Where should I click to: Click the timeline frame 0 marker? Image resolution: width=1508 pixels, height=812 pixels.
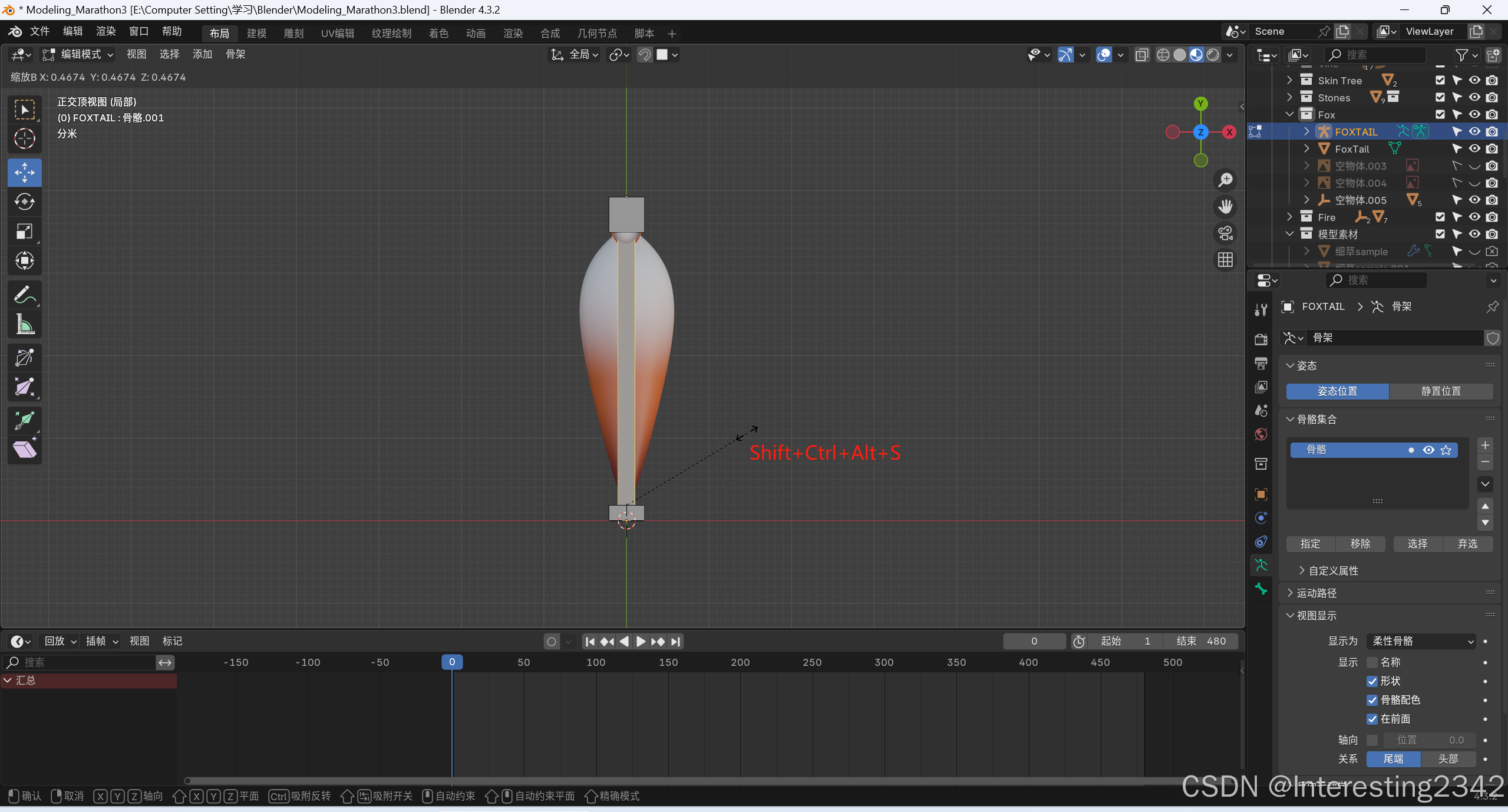tap(452, 662)
